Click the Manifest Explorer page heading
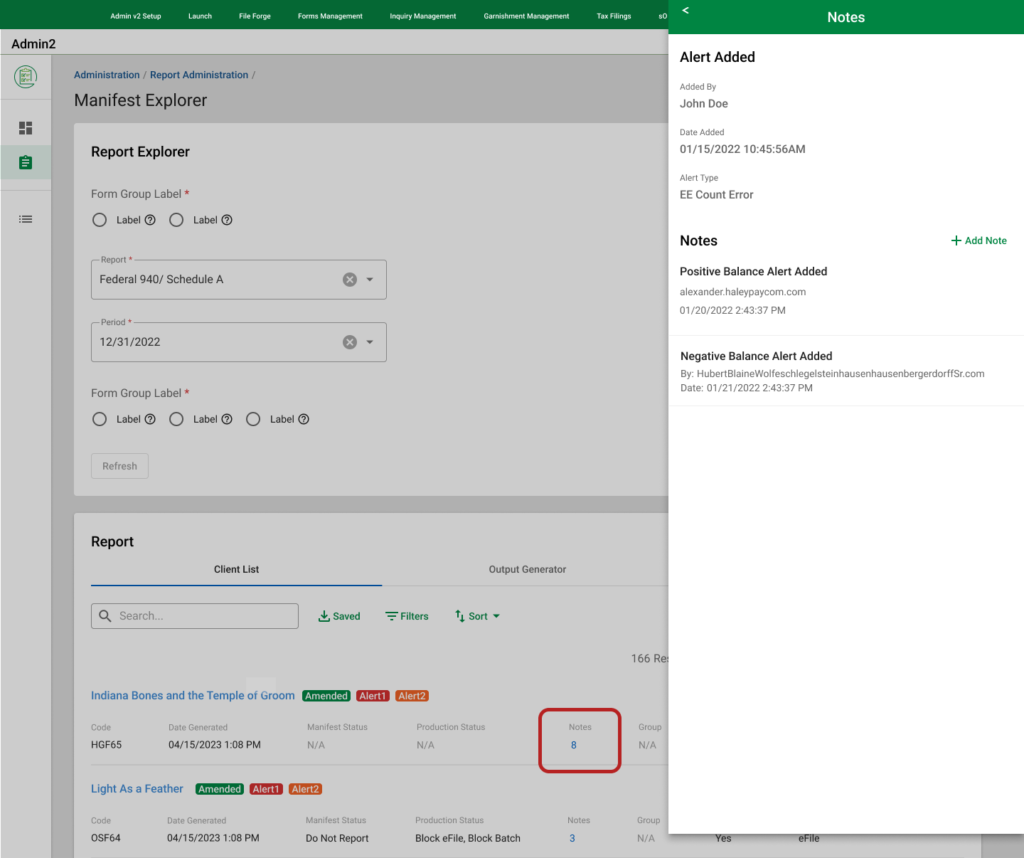Viewport: 1024px width, 858px height. click(x=140, y=101)
